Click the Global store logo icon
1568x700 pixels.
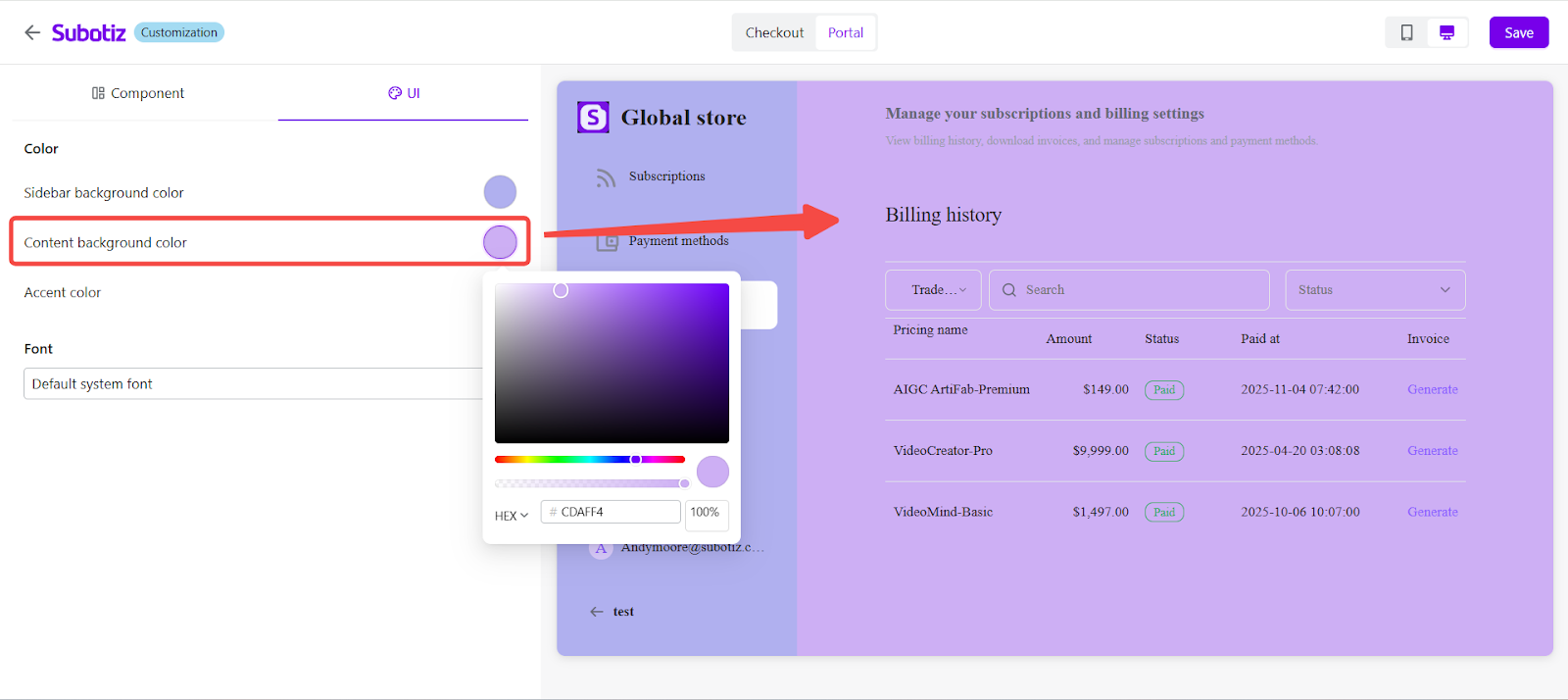click(593, 118)
